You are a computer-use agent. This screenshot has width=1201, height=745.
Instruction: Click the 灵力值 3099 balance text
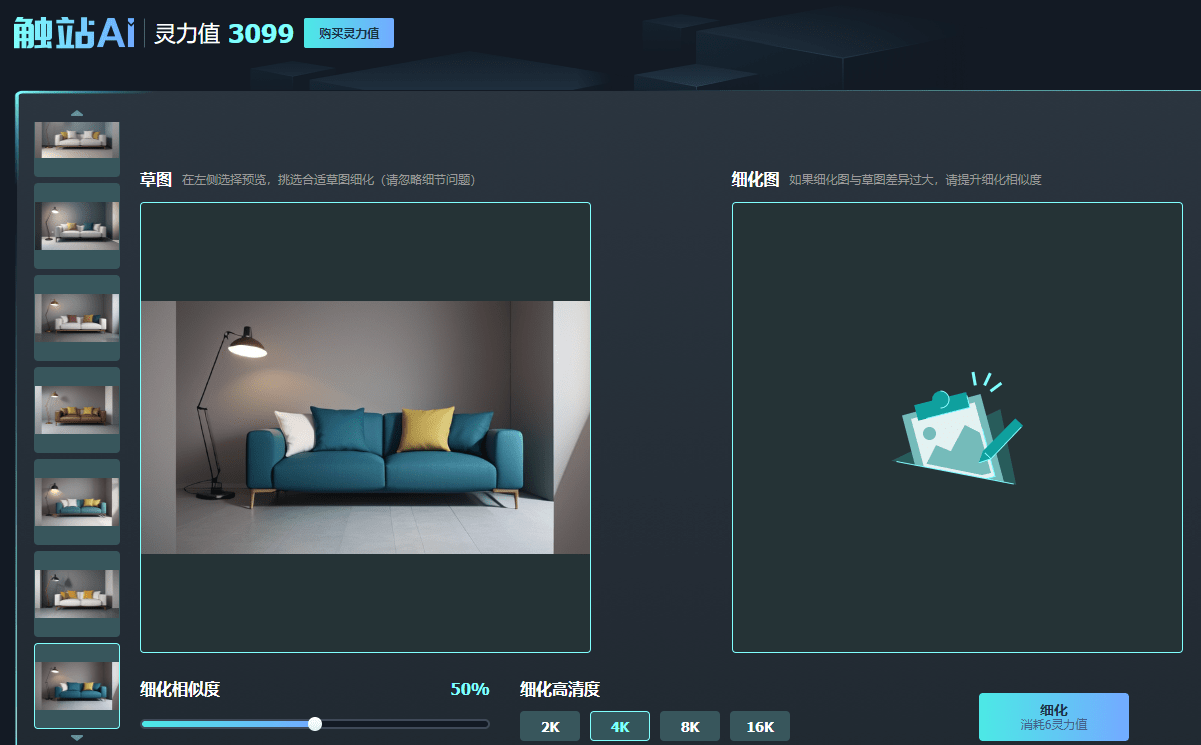click(x=224, y=34)
